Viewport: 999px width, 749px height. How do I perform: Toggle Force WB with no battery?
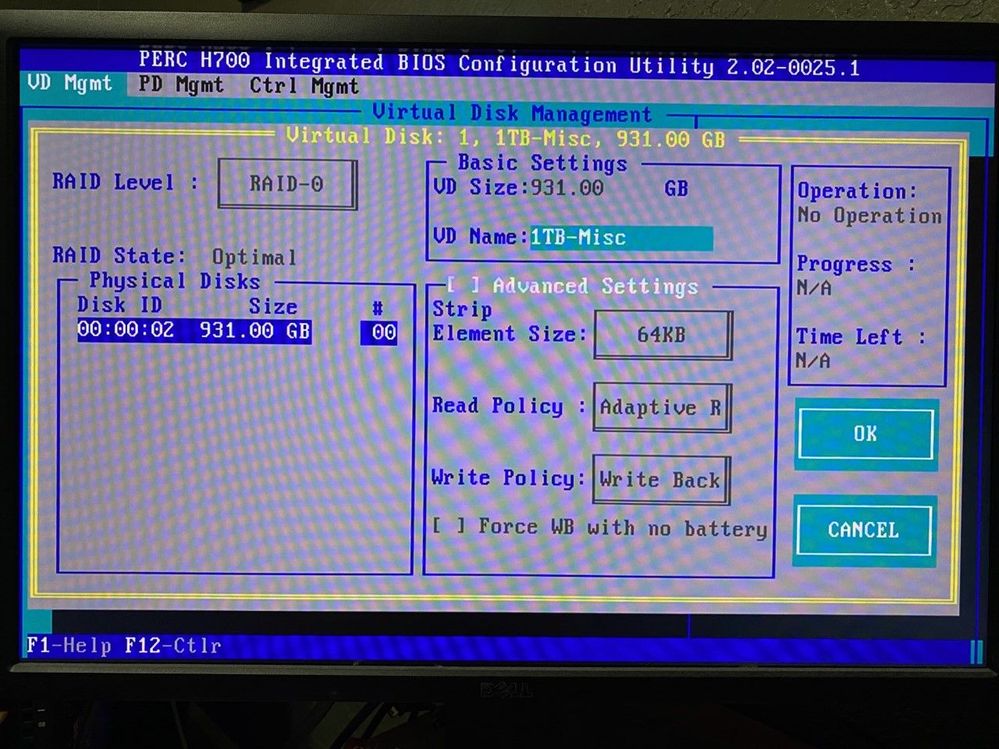[449, 526]
